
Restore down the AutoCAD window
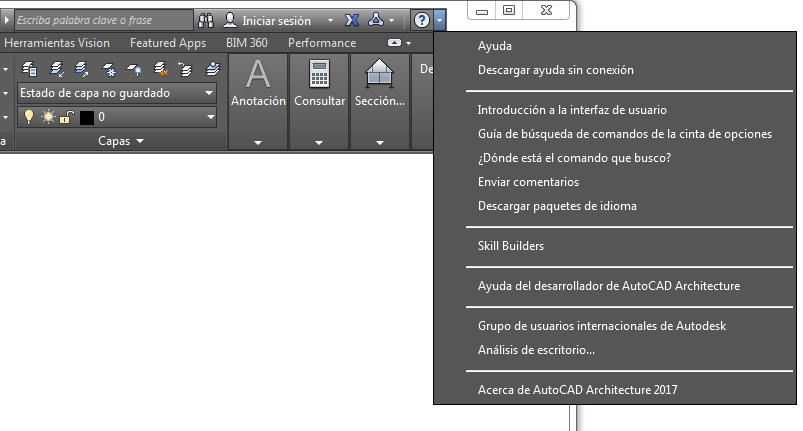pyautogui.click(x=509, y=11)
